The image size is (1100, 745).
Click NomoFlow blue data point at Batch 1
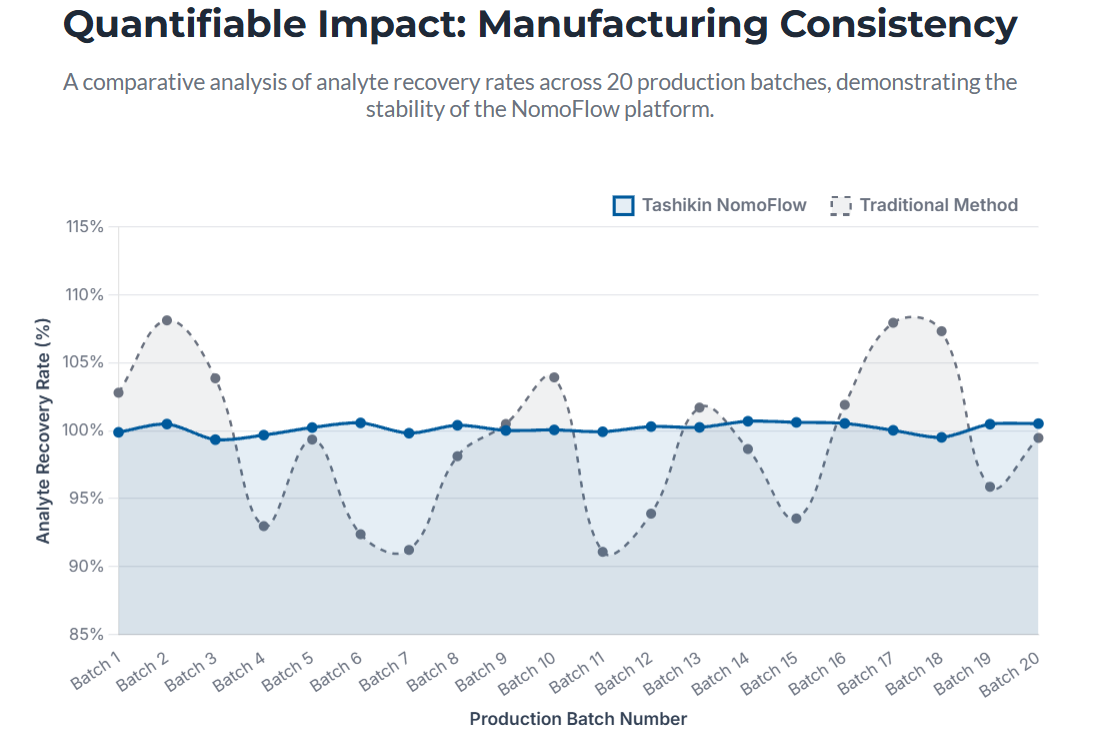pyautogui.click(x=119, y=432)
